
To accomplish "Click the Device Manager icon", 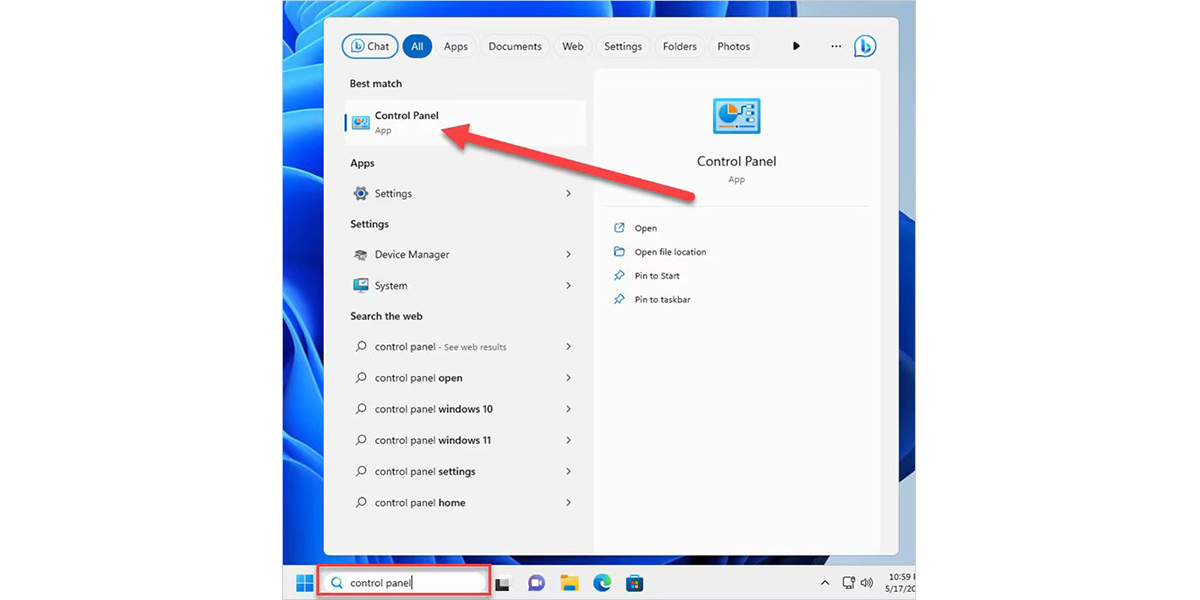I will click(x=361, y=255).
